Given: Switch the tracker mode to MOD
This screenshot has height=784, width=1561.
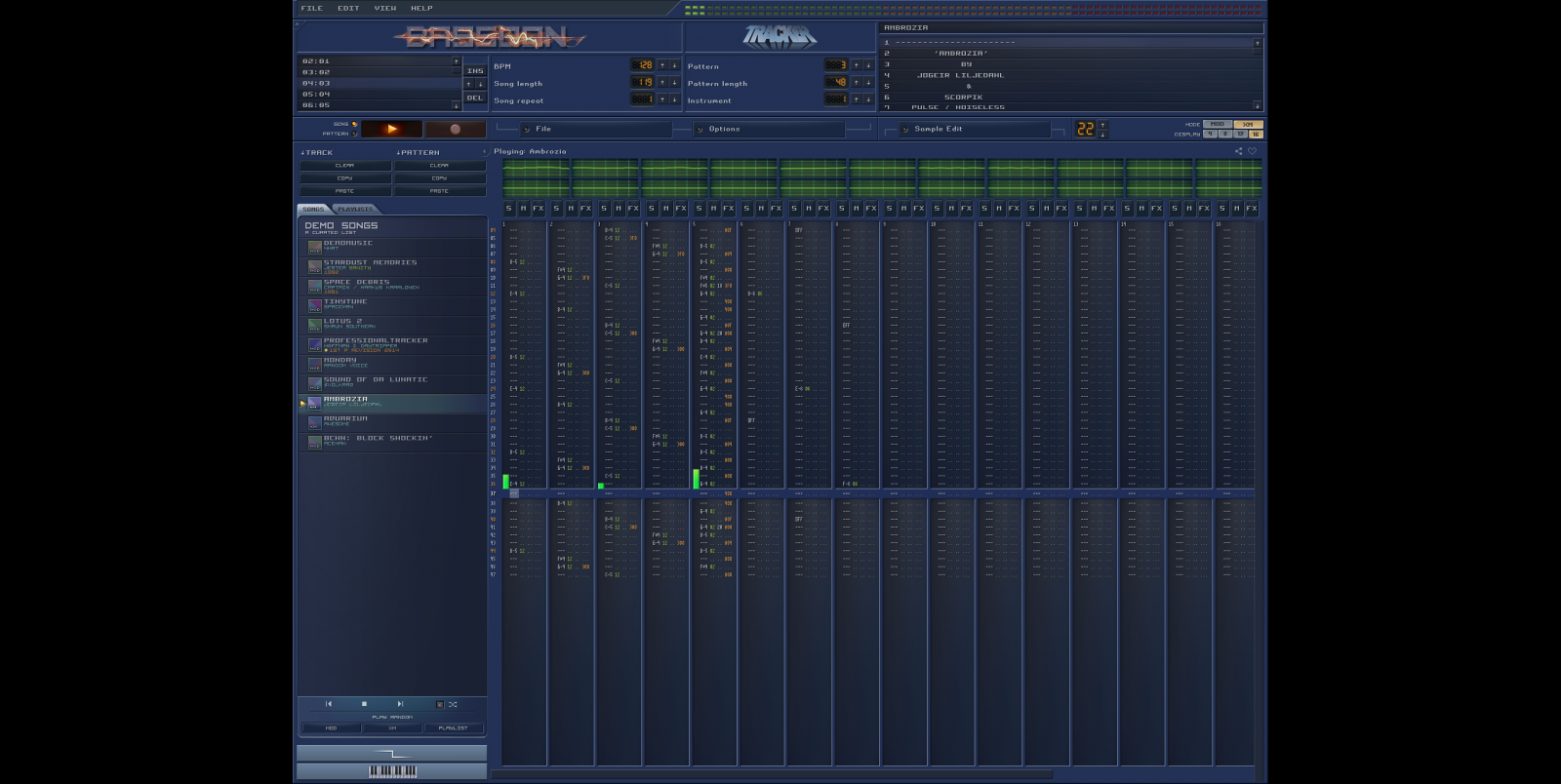Looking at the screenshot, I should point(1217,125).
